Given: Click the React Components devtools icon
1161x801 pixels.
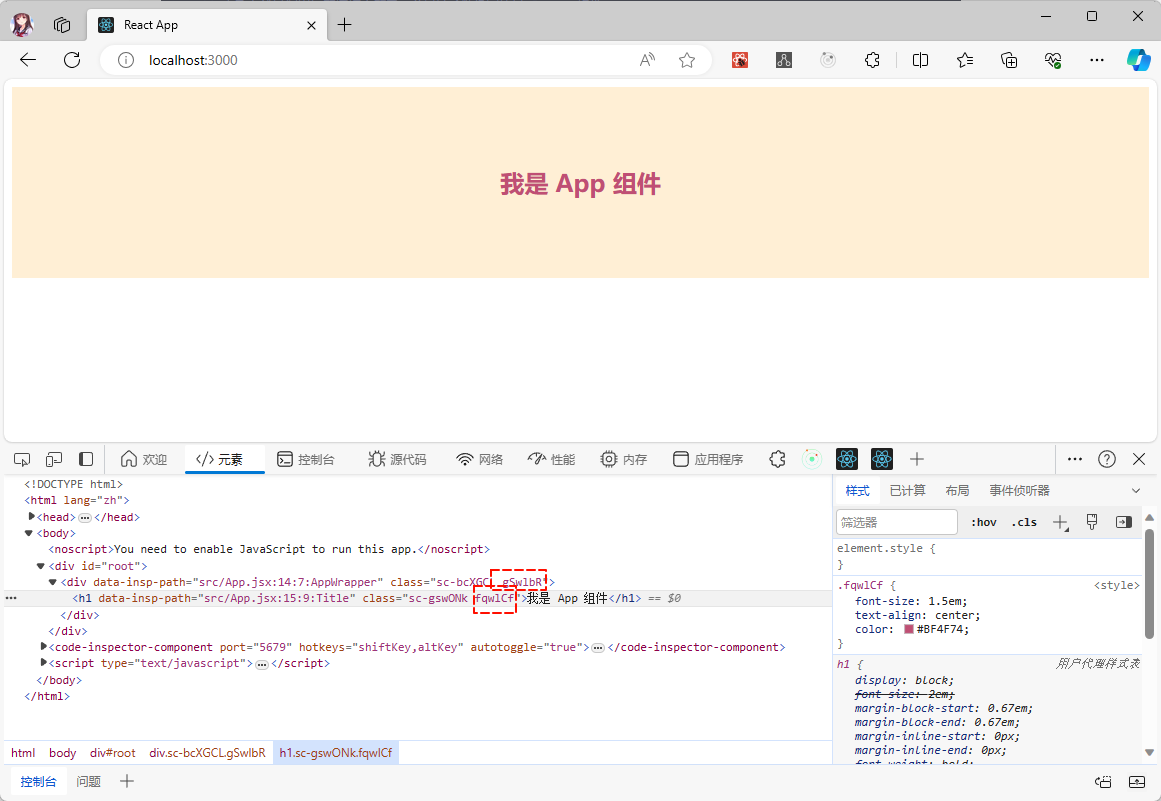Looking at the screenshot, I should (848, 459).
